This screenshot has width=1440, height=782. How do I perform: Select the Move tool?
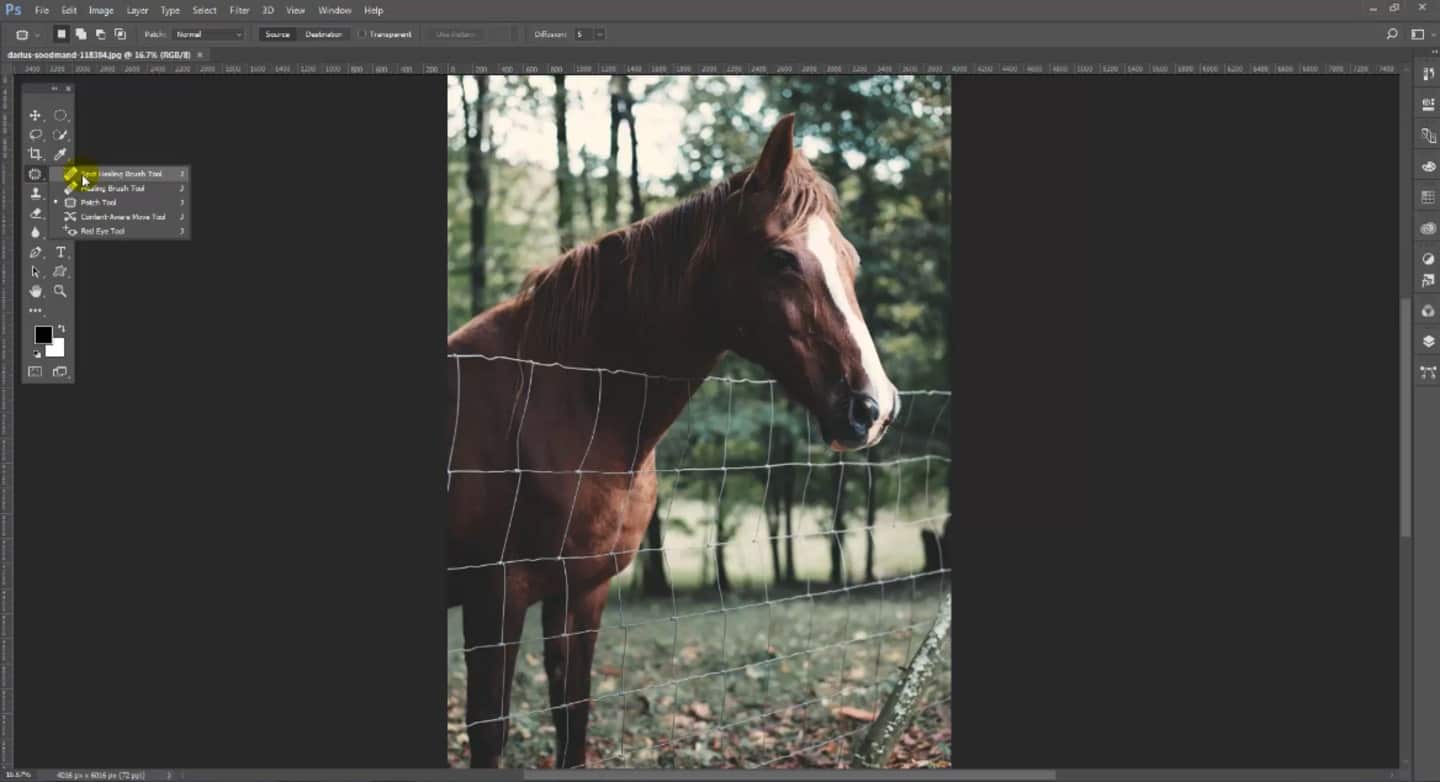[35, 115]
